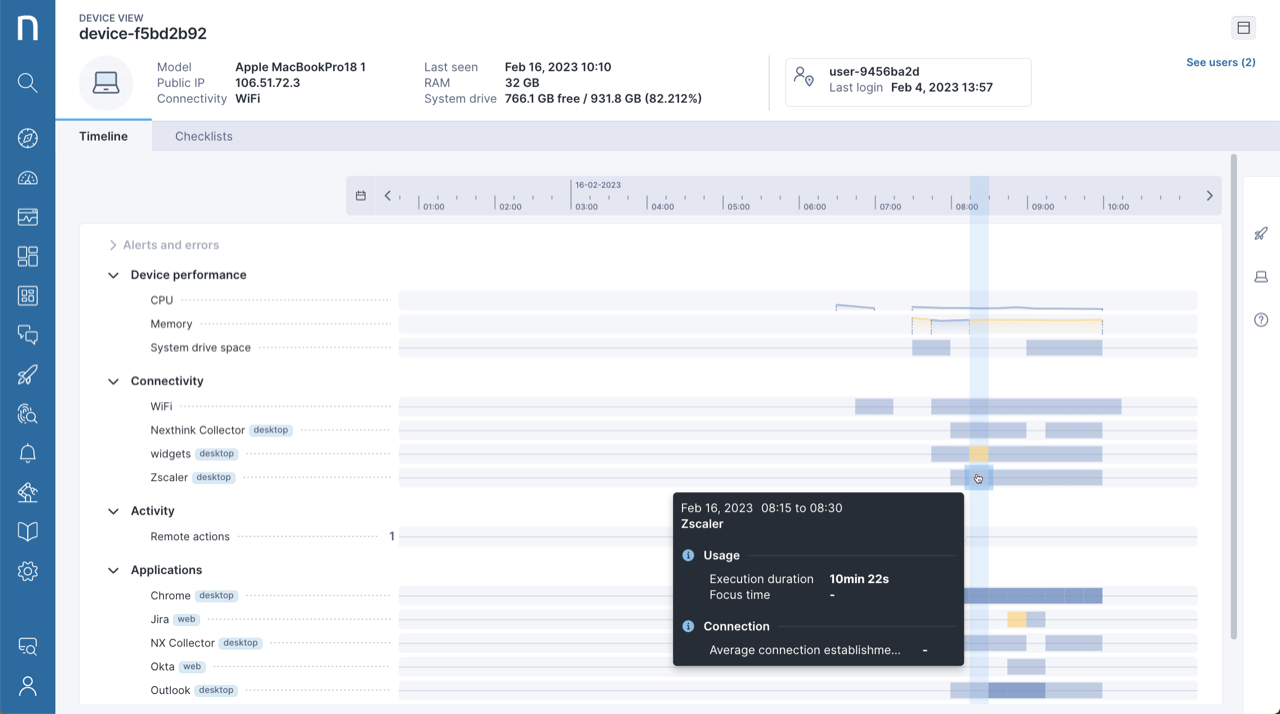Click the panel layout icon at top right
Screen dimensions: 1280x714
(x=1243, y=27)
